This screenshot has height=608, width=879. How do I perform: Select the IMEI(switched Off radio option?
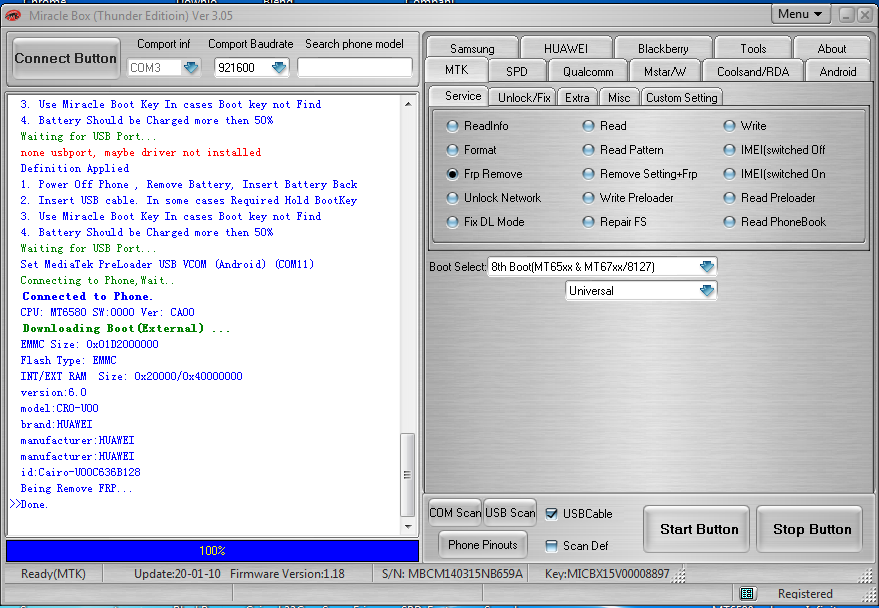pyautogui.click(x=729, y=150)
